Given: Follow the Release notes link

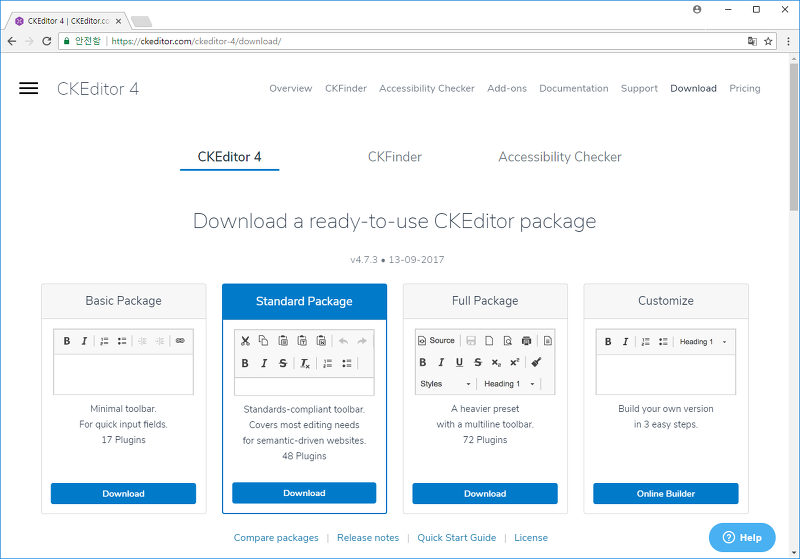Looking at the screenshot, I should pyautogui.click(x=368, y=538).
